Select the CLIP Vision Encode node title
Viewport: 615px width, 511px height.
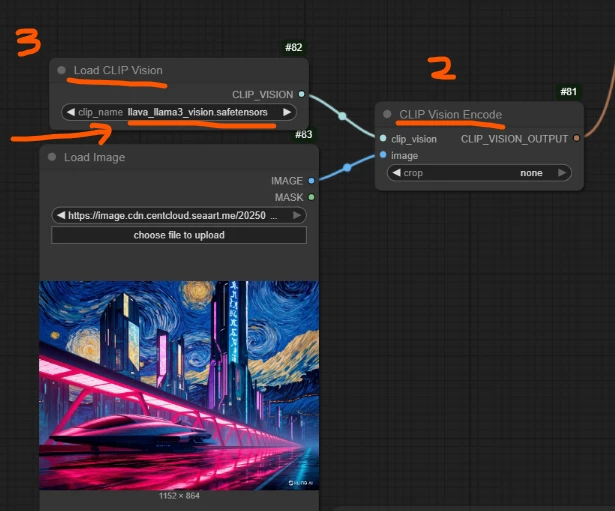(x=450, y=114)
